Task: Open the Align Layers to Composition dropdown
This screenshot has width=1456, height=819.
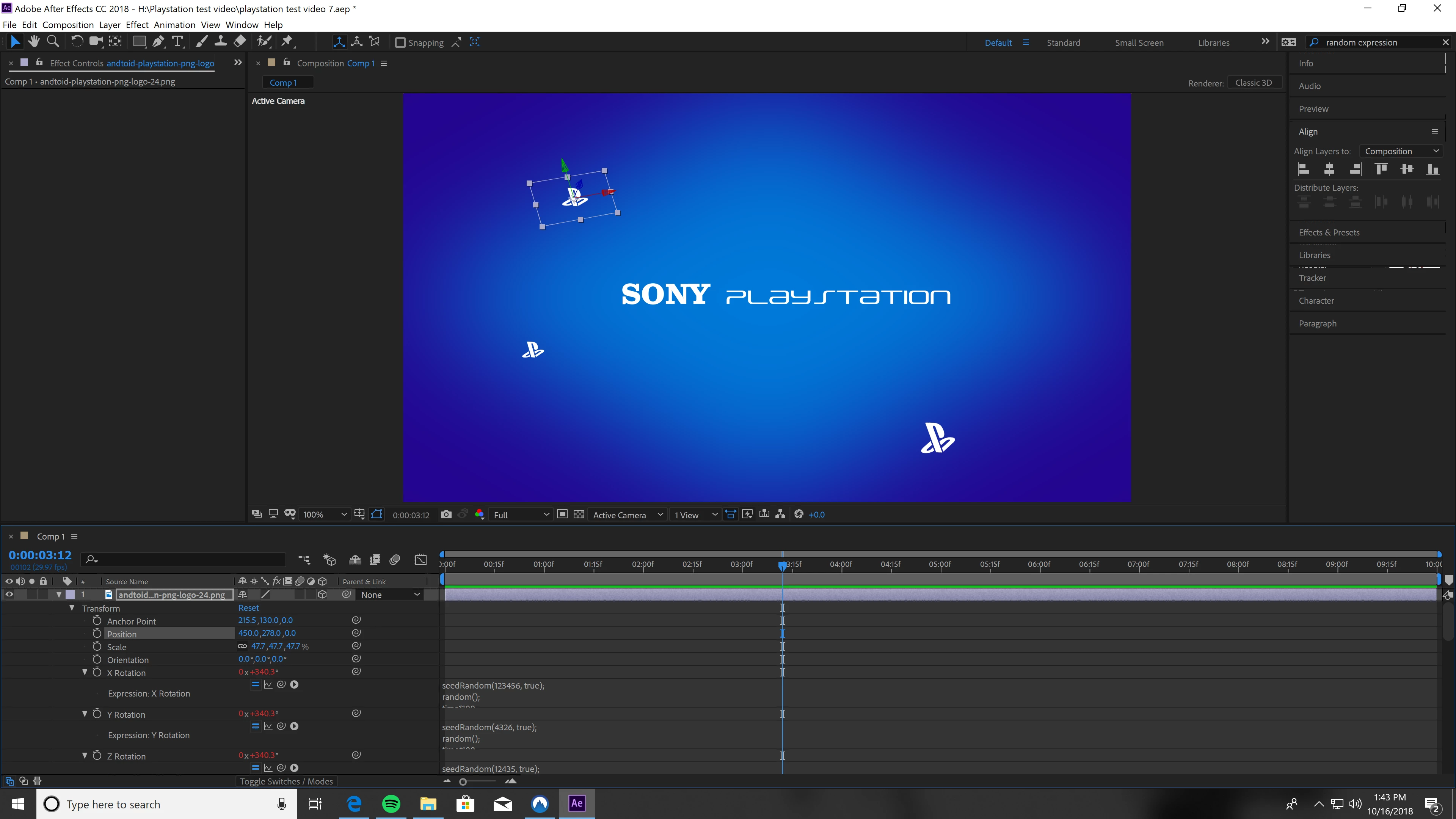Action: point(1401,151)
